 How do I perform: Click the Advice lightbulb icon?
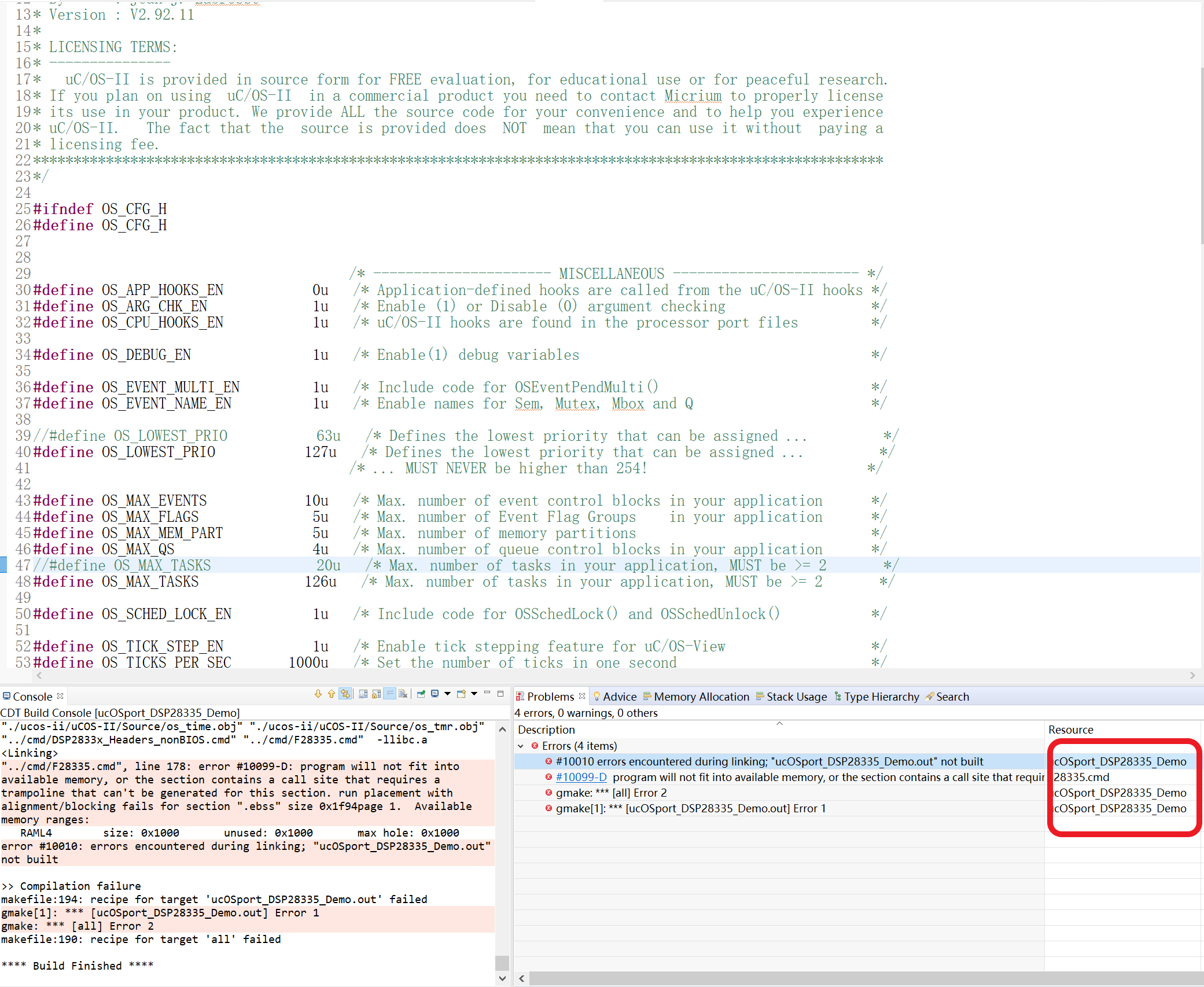click(597, 696)
